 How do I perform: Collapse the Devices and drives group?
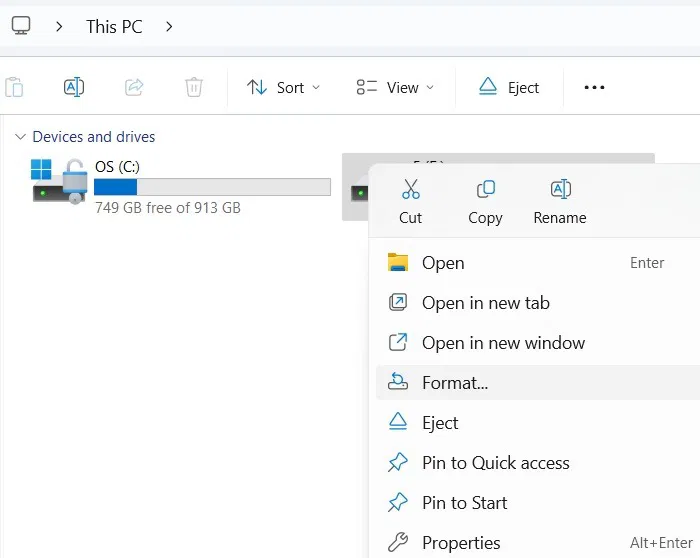click(20, 137)
